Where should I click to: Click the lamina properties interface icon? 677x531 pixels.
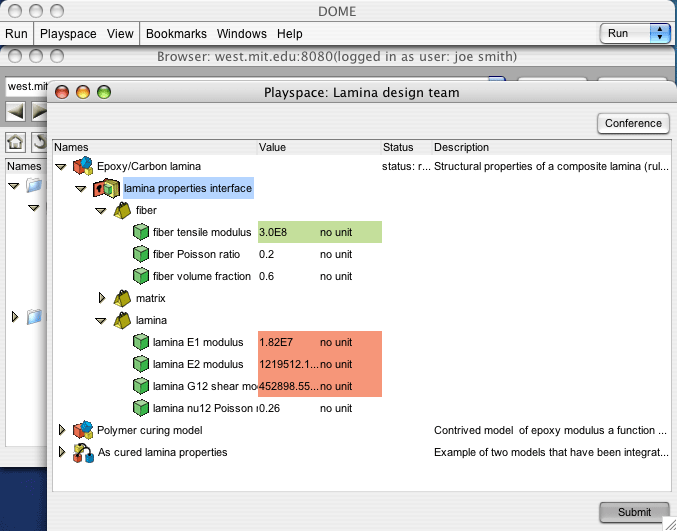click(x=106, y=188)
